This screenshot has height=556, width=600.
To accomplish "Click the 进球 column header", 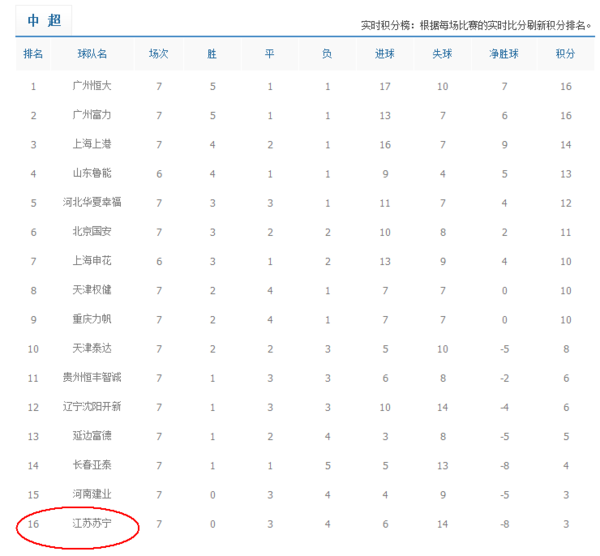I will pos(385,54).
